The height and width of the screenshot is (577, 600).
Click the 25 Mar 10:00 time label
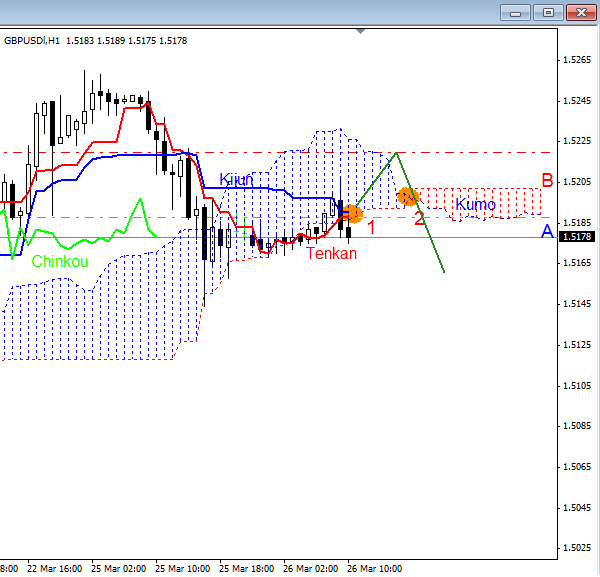coord(183,569)
